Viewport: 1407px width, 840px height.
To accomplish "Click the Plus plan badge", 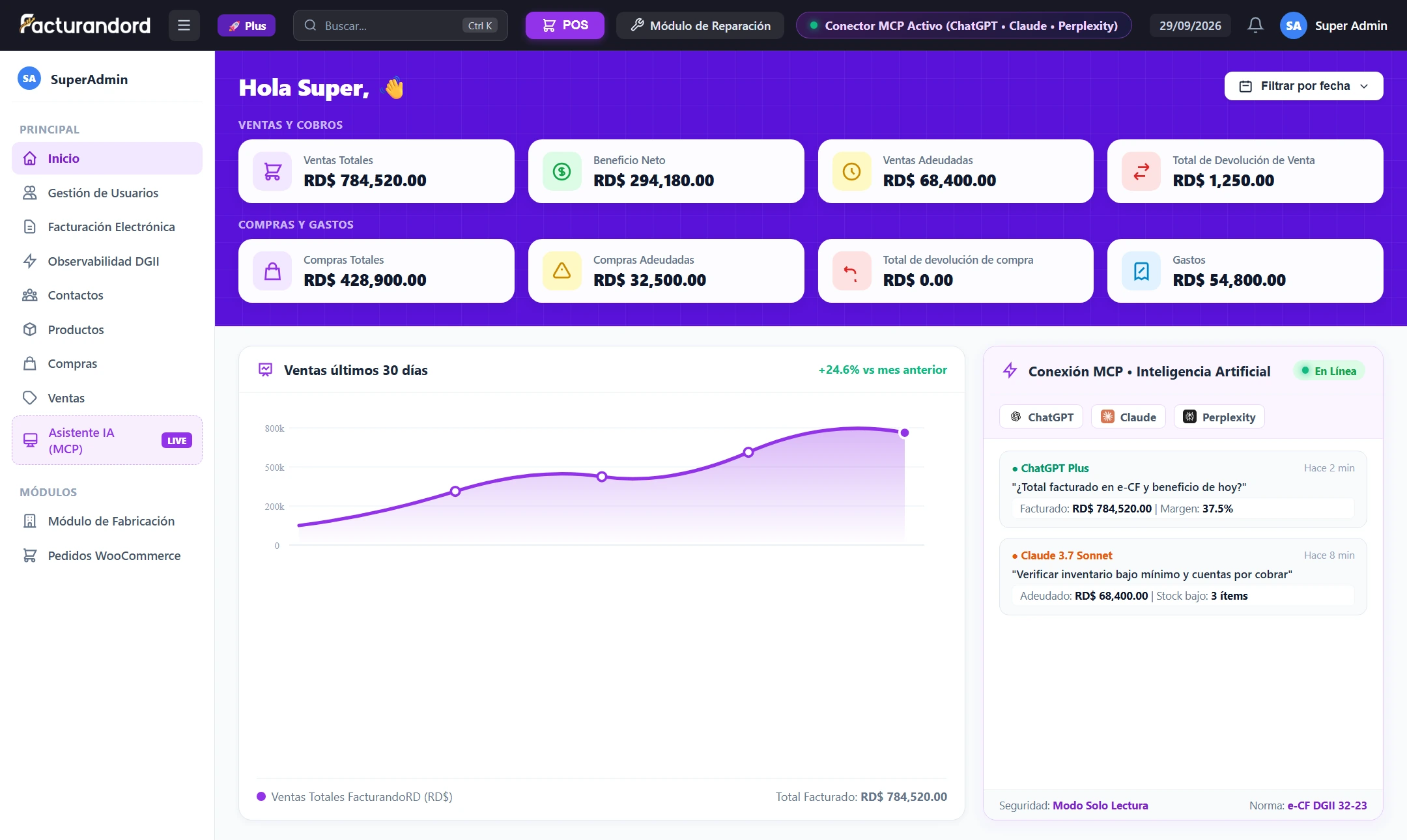I will [x=246, y=26].
